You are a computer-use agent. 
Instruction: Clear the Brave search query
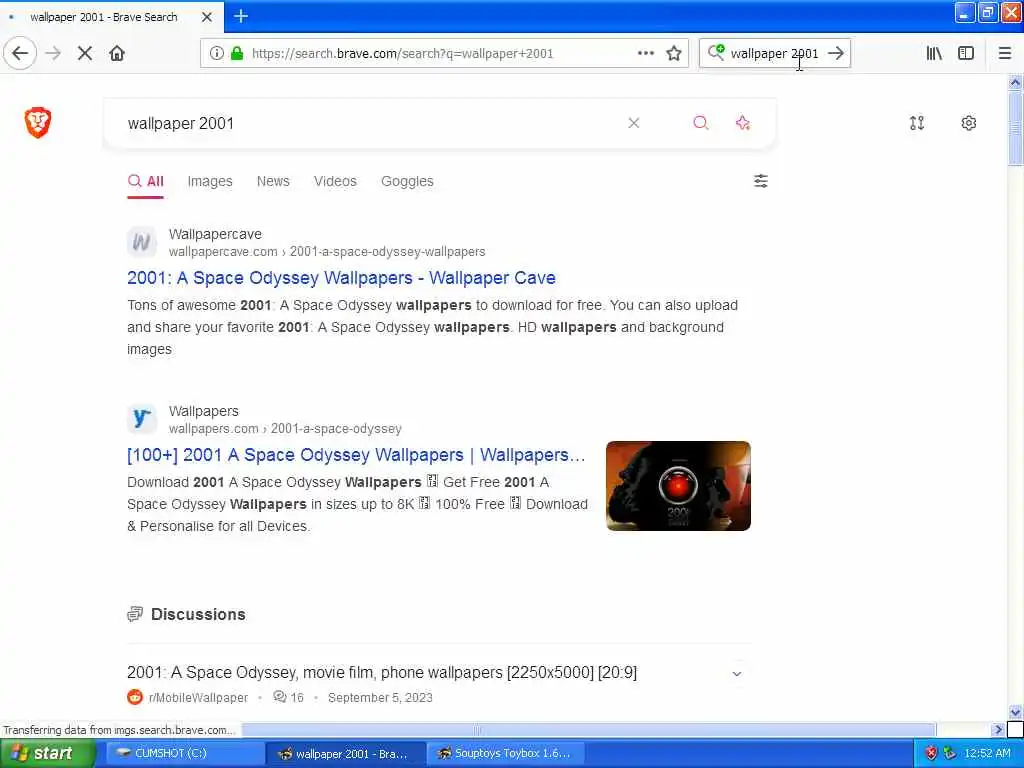coord(633,123)
